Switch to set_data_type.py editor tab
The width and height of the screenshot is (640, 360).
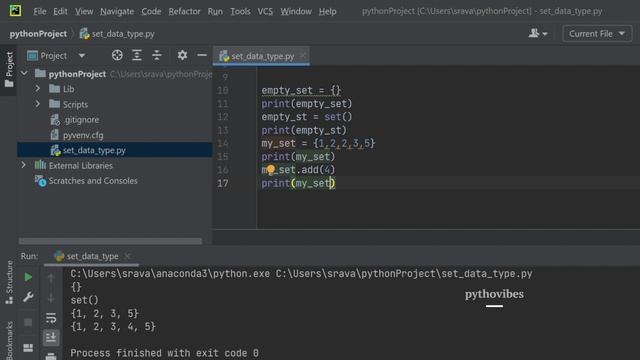coord(262,56)
